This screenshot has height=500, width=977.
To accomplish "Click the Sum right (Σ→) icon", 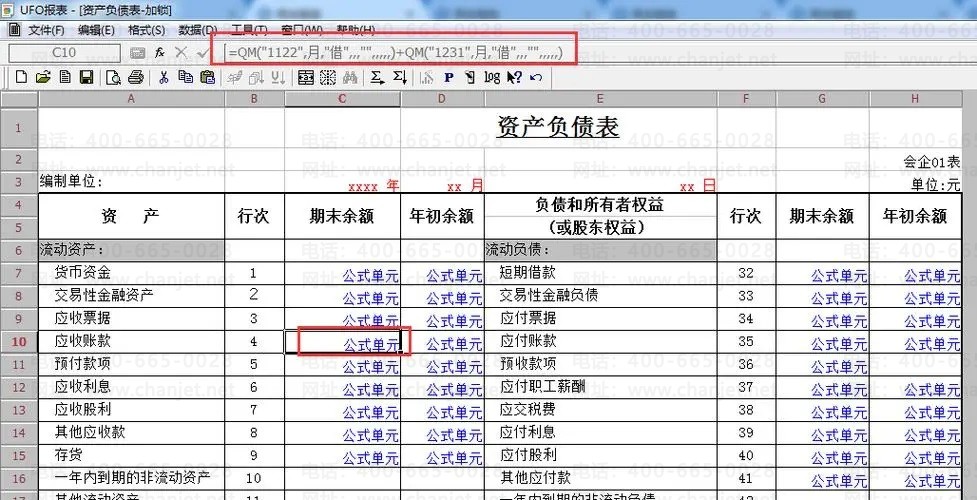I will (377, 77).
